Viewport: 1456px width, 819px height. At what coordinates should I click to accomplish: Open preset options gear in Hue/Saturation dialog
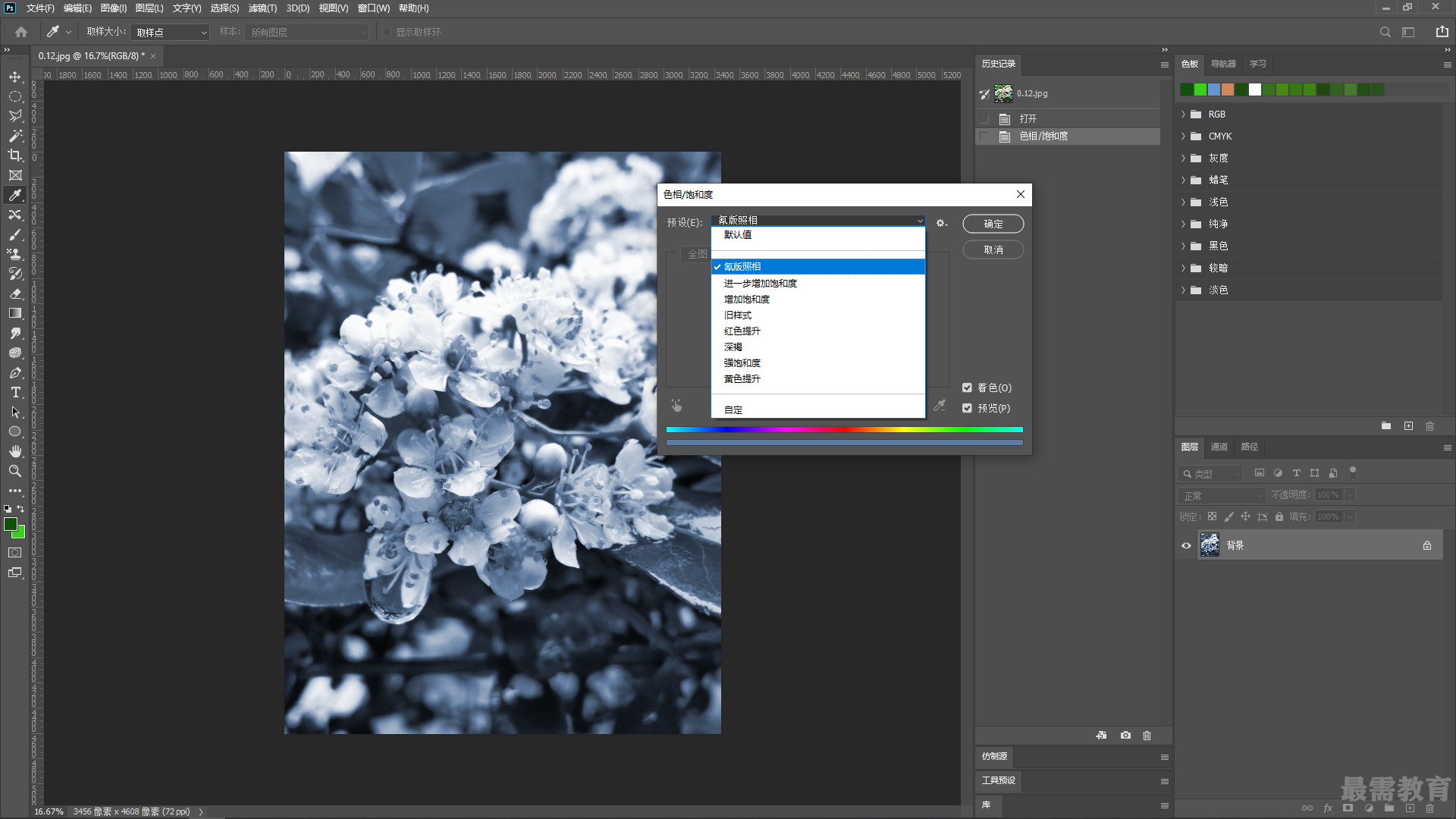coord(941,223)
